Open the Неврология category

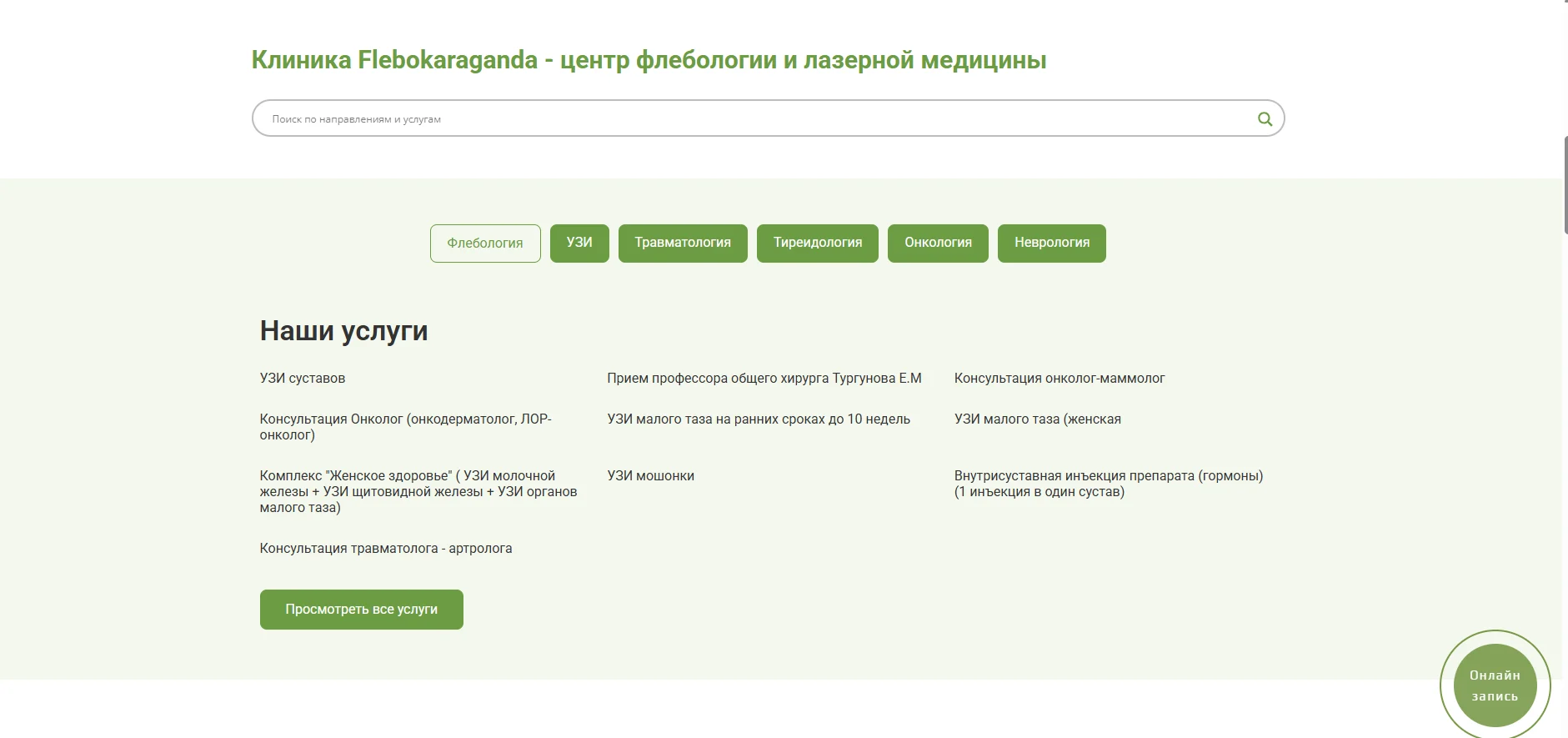[1052, 243]
